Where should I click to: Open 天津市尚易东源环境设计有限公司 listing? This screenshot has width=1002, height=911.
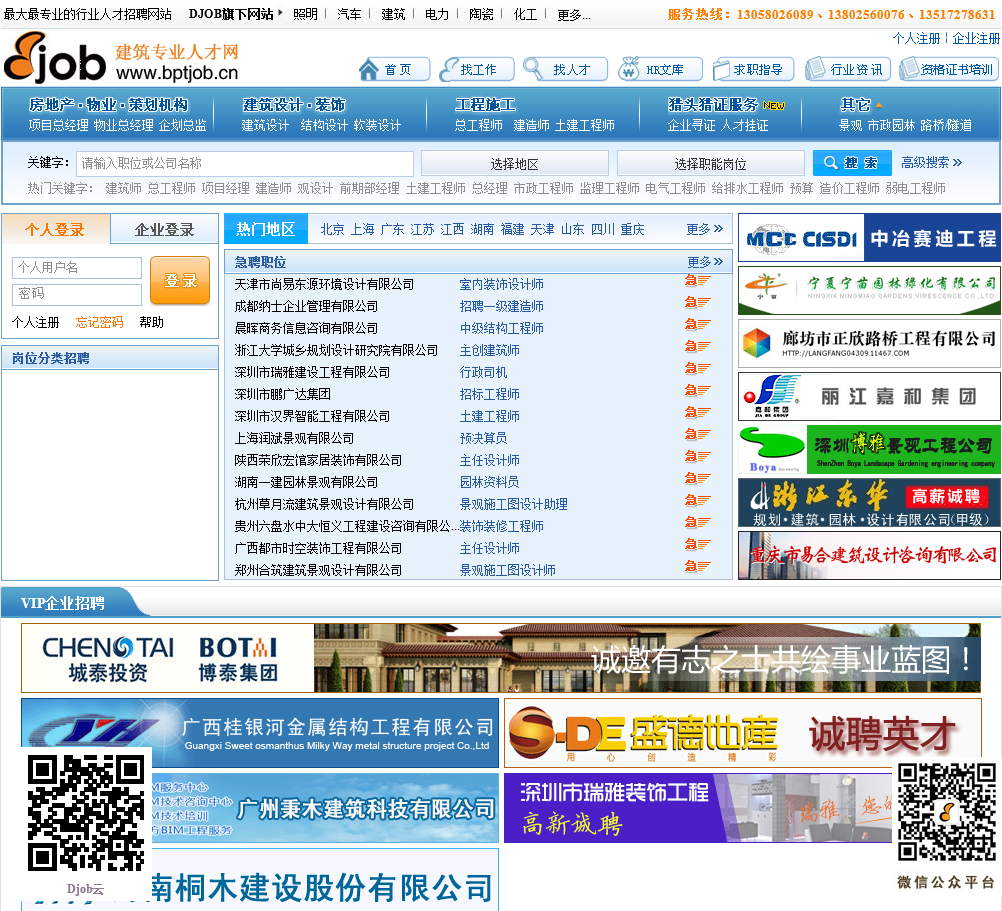pyautogui.click(x=324, y=284)
